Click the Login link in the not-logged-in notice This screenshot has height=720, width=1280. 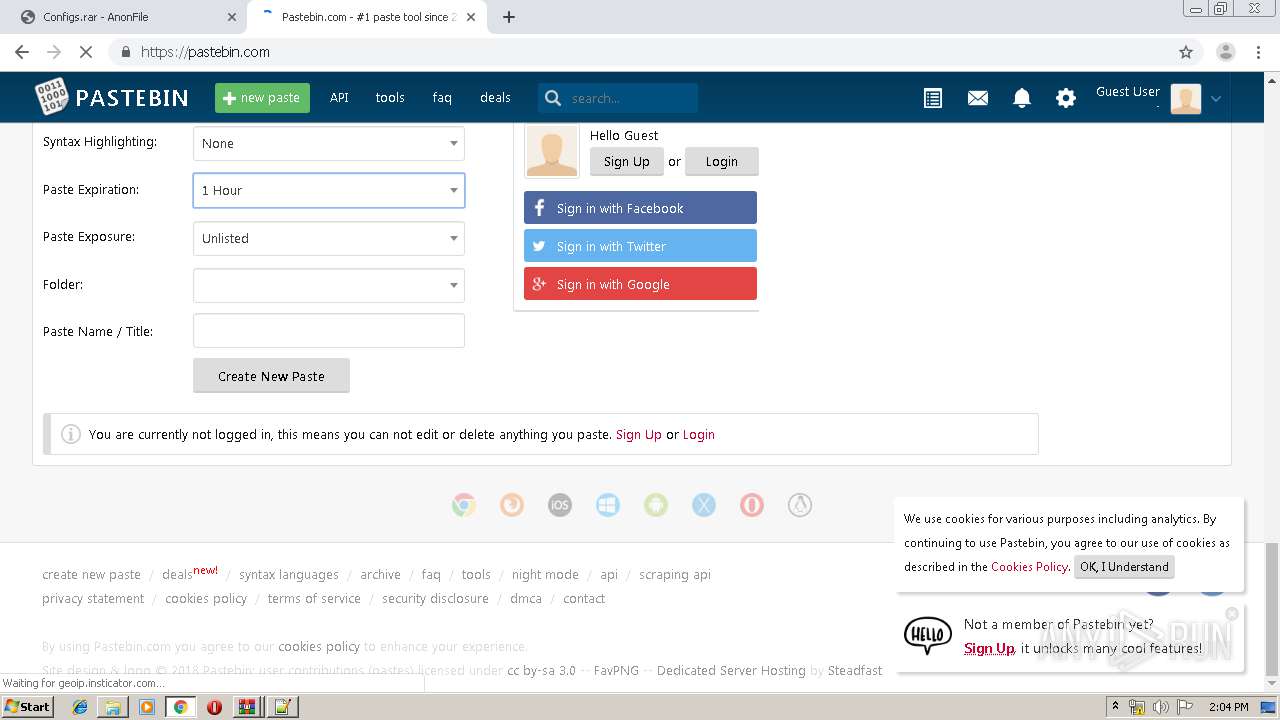pyautogui.click(x=698, y=435)
